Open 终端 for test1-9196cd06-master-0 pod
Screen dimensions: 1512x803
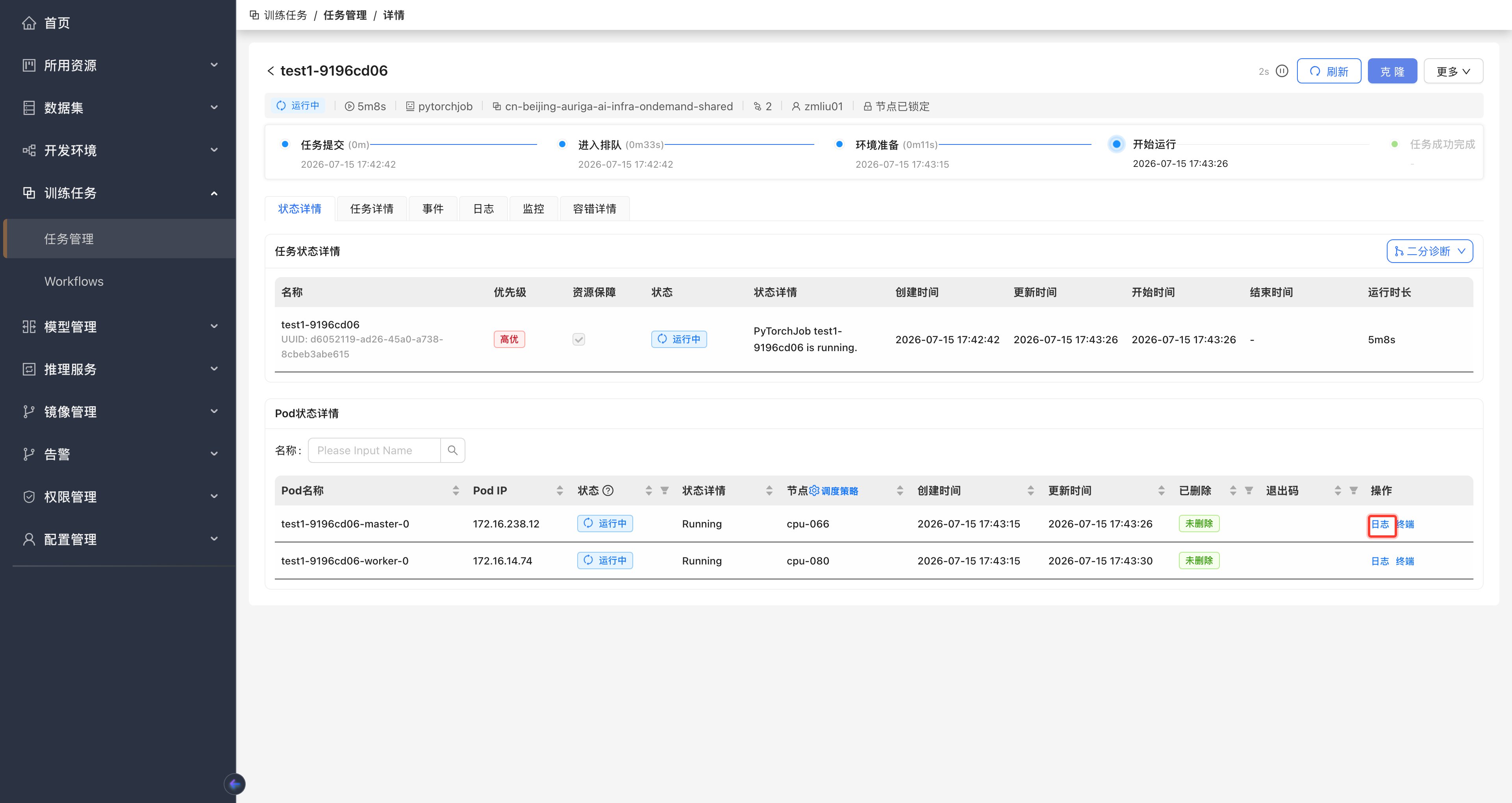1406,524
